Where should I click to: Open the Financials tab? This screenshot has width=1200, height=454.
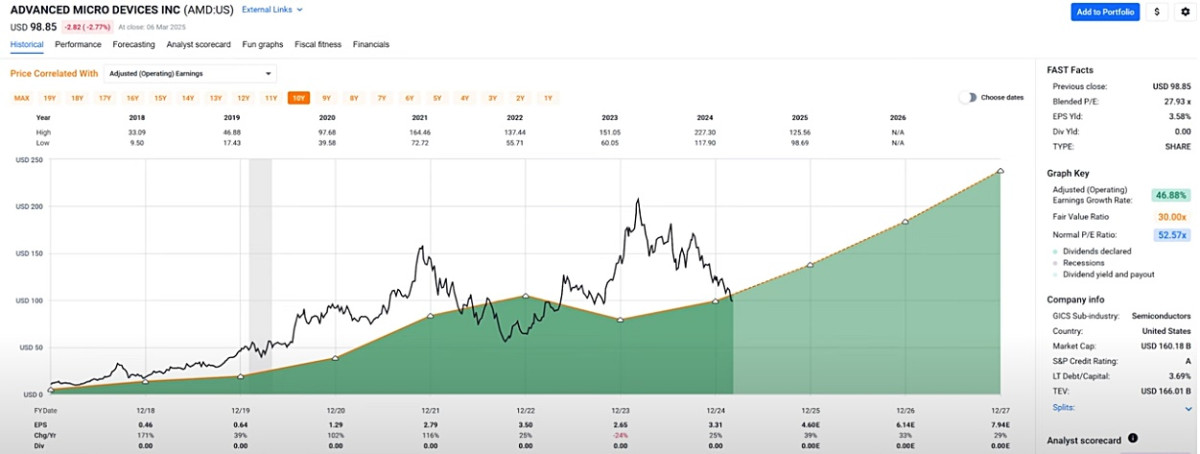(371, 45)
